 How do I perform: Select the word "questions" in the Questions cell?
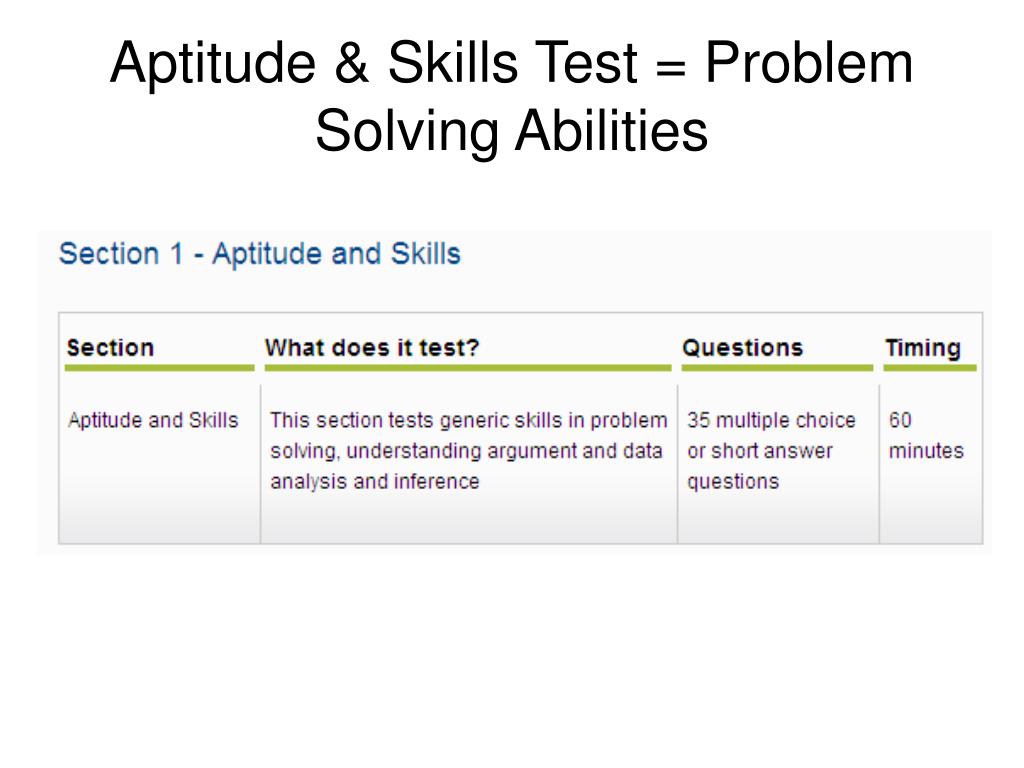tap(732, 481)
